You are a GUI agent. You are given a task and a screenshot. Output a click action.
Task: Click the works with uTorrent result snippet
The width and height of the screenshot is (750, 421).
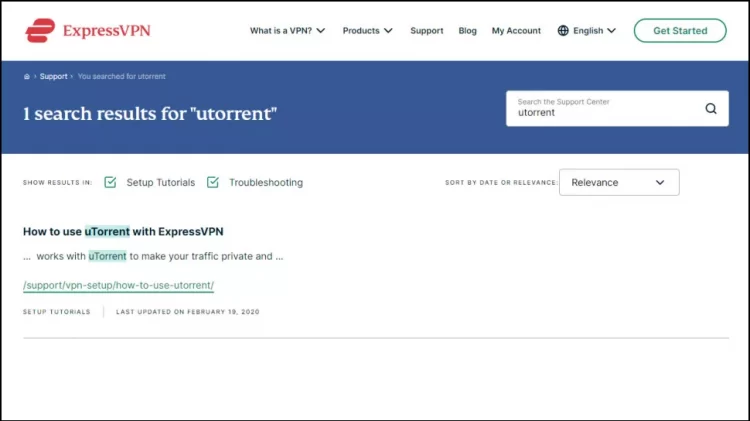click(x=153, y=256)
